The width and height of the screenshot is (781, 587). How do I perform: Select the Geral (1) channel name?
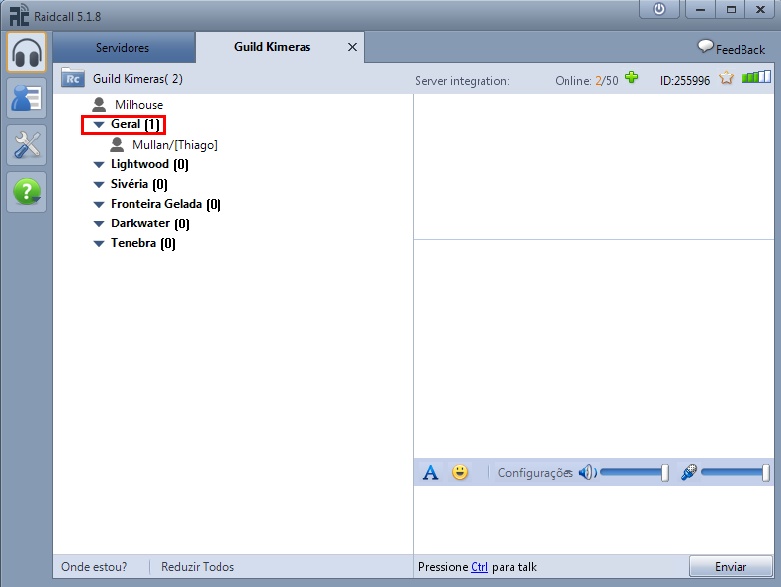pos(135,124)
